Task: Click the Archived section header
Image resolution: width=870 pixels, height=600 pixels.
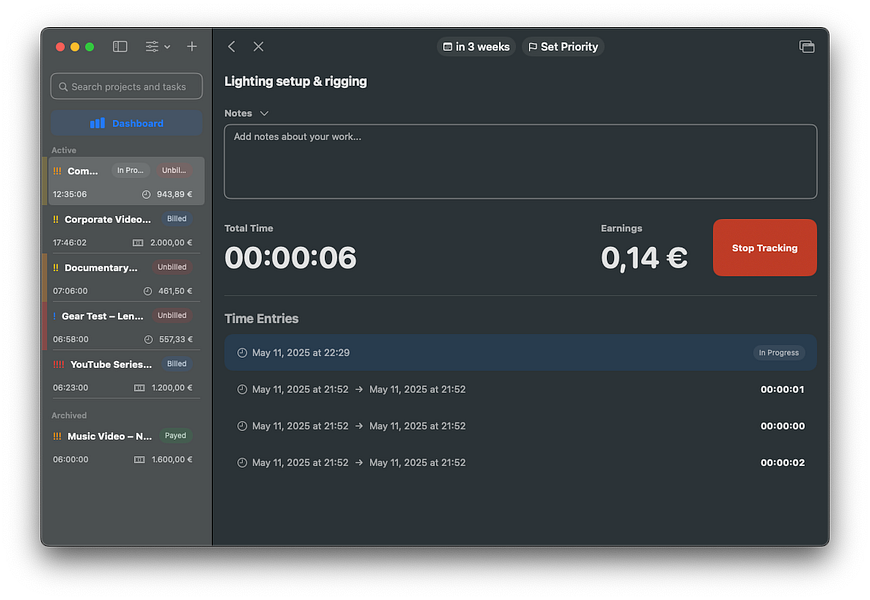Action: point(69,415)
